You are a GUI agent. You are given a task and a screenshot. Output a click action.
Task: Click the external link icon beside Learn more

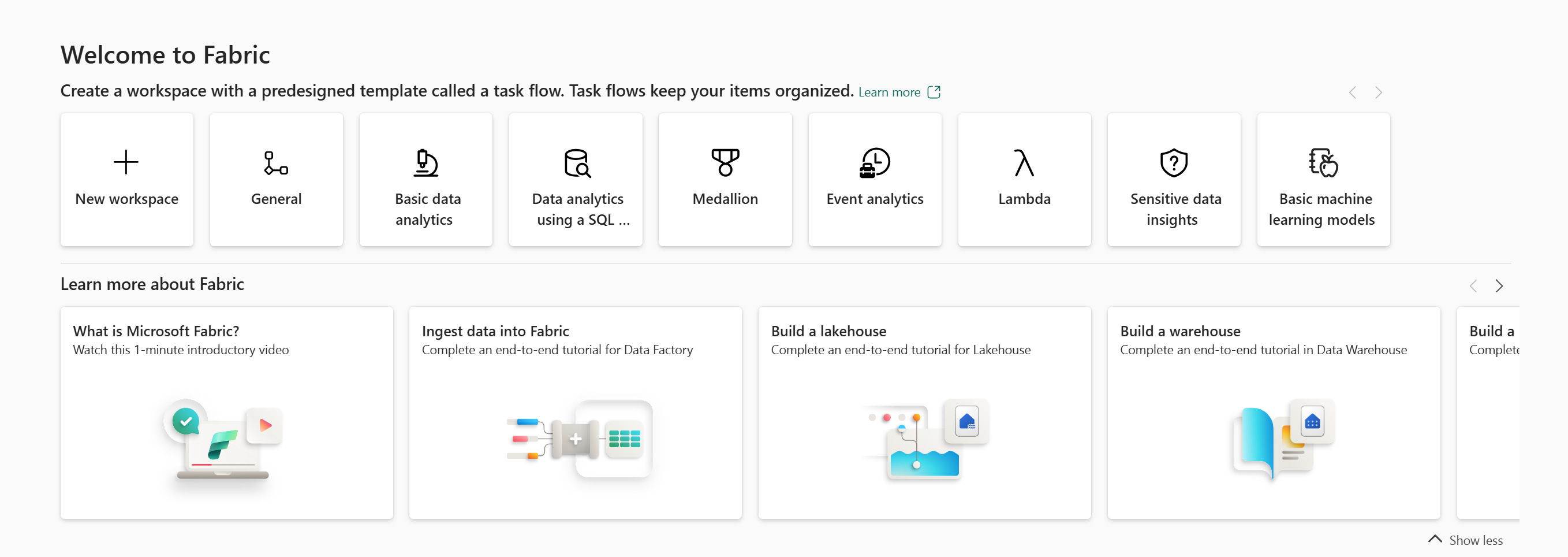934,92
